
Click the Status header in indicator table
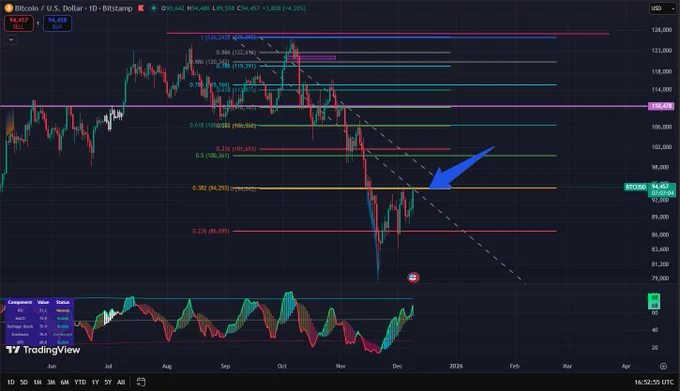[62, 302]
